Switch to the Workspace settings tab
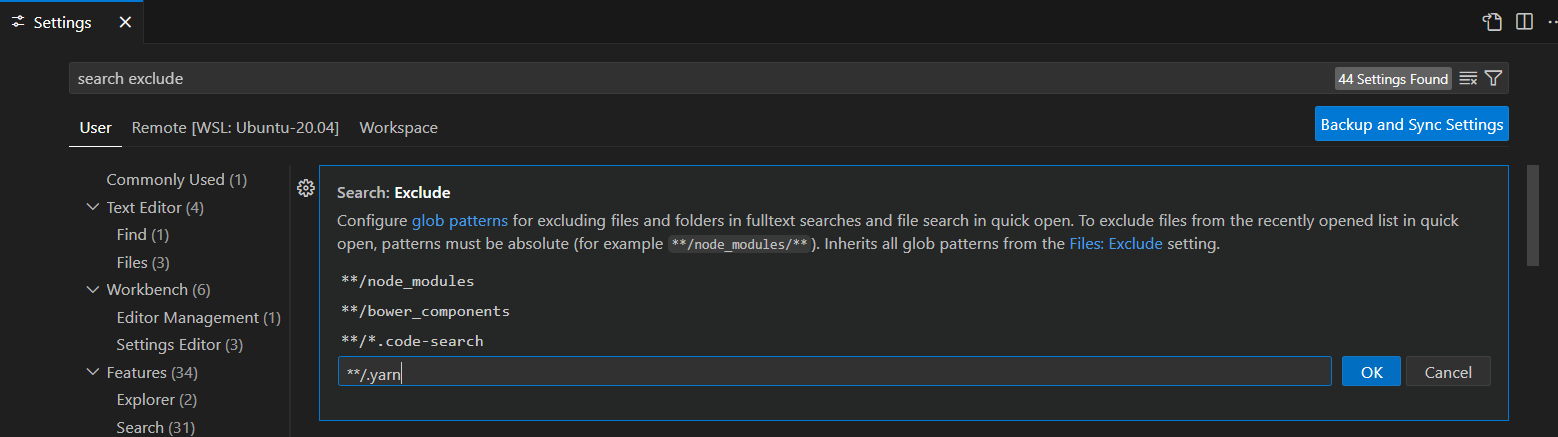The width and height of the screenshot is (1558, 437). [x=398, y=128]
